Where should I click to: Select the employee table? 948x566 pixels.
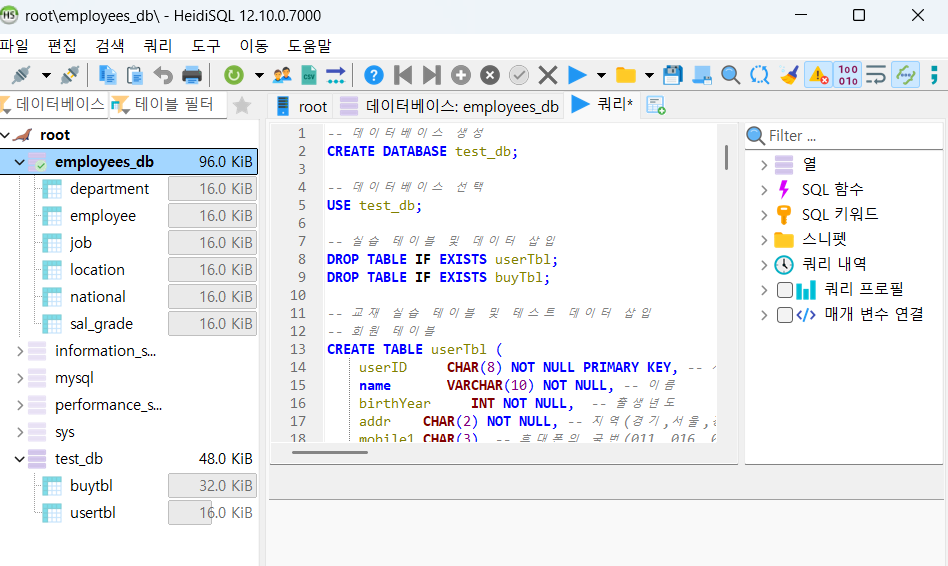103,216
